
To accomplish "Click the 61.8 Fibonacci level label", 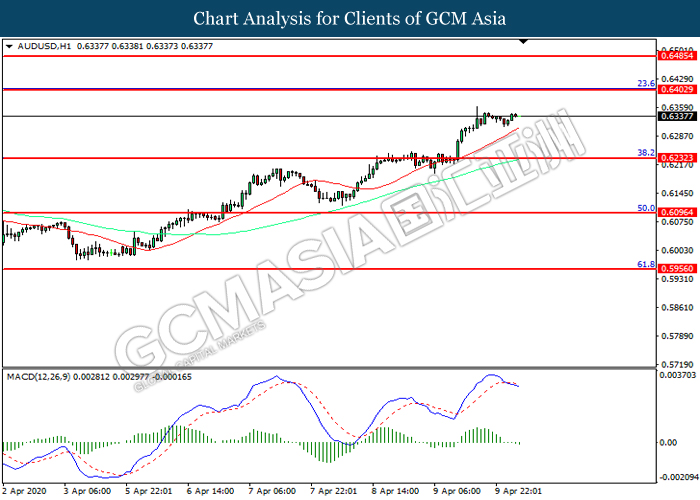I will 646,264.
